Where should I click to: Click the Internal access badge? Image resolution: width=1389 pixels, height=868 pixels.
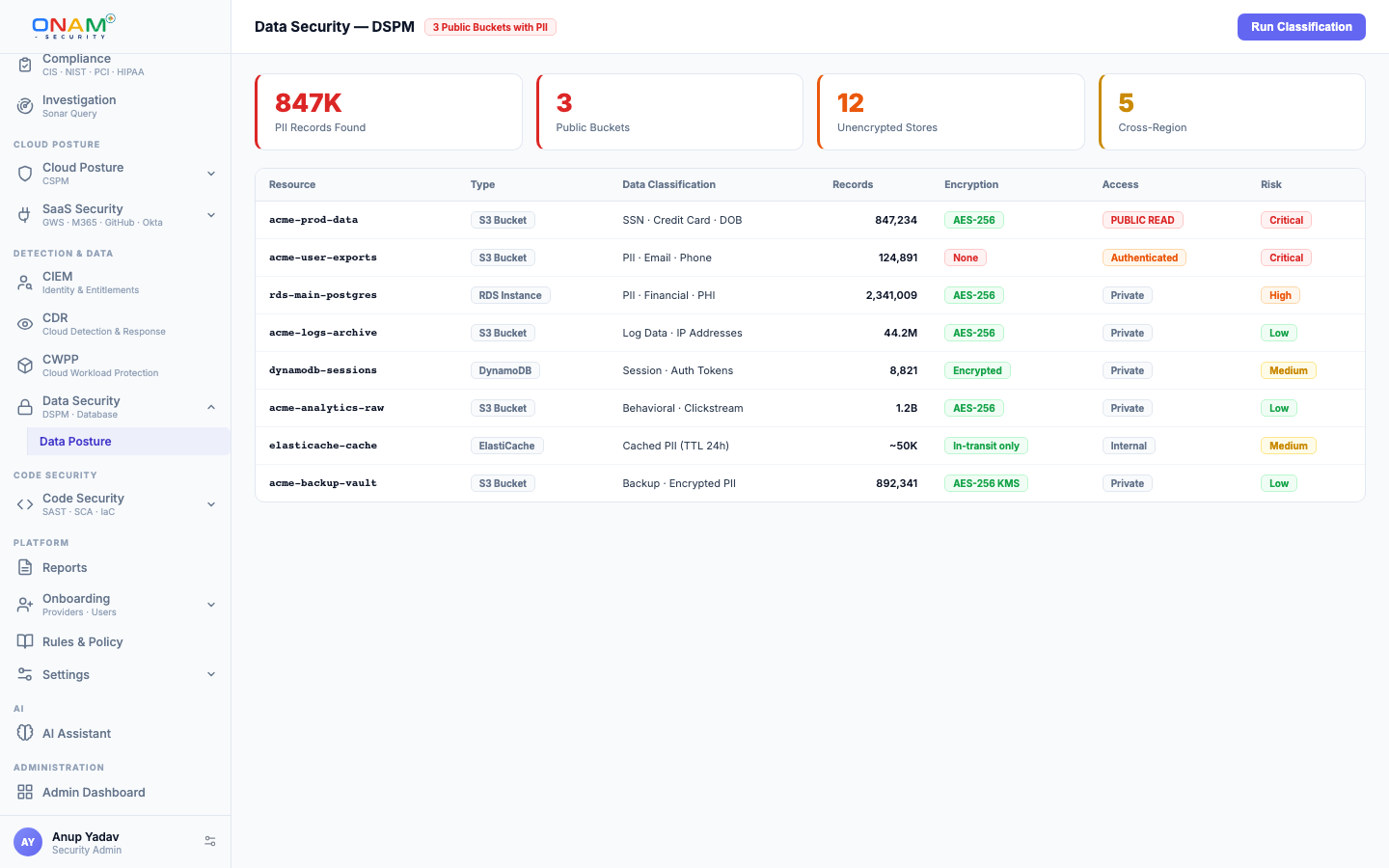click(1129, 446)
